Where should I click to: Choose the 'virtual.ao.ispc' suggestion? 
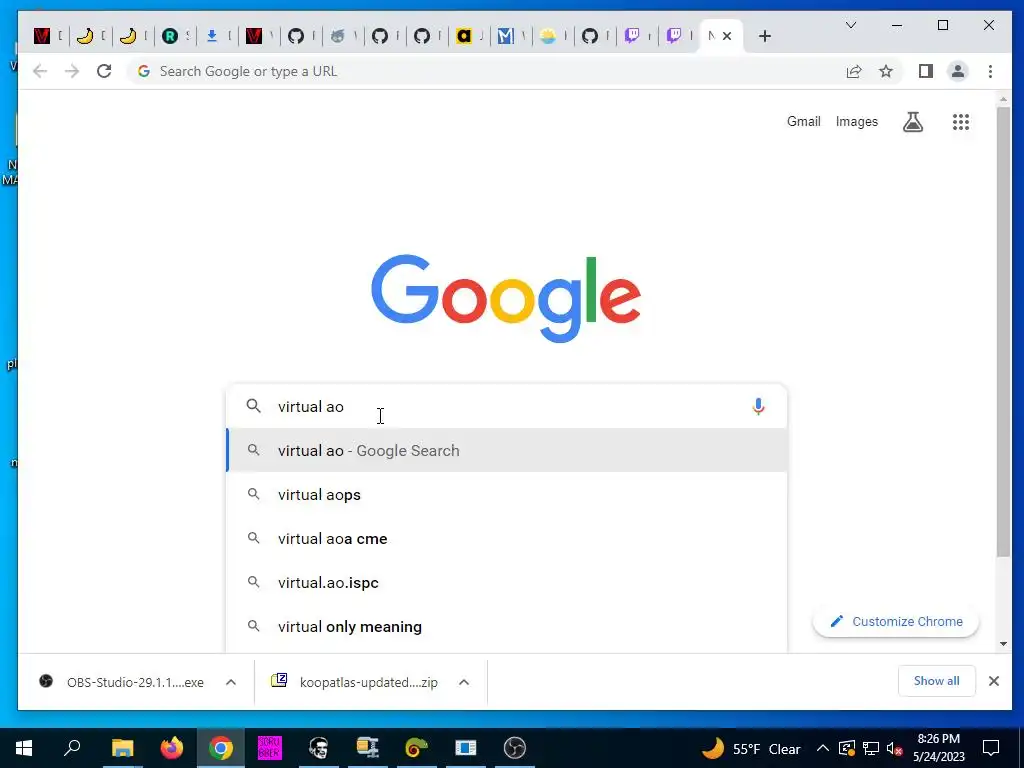506,583
